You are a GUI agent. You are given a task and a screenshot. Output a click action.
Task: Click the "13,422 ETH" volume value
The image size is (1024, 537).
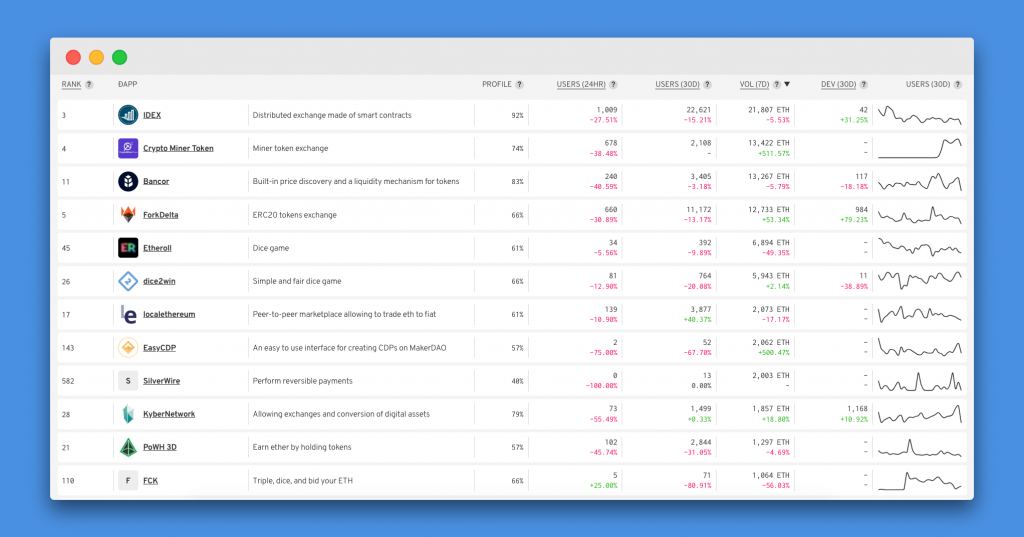769,143
